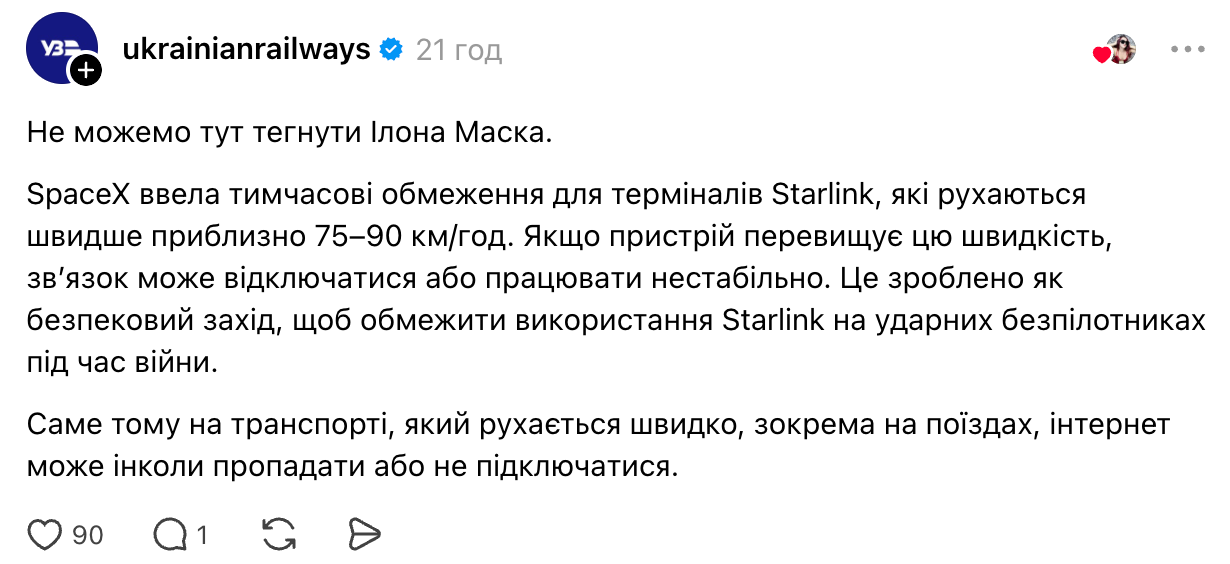Screen dimensions: 1230x564
Task: Click the blue verified checkmark badge
Action: (x=391, y=49)
